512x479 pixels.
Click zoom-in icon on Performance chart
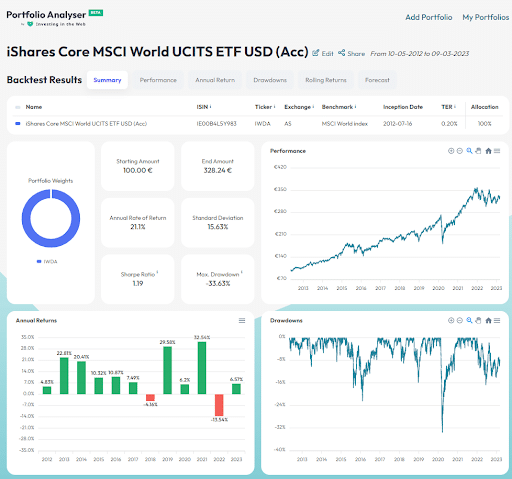451,151
